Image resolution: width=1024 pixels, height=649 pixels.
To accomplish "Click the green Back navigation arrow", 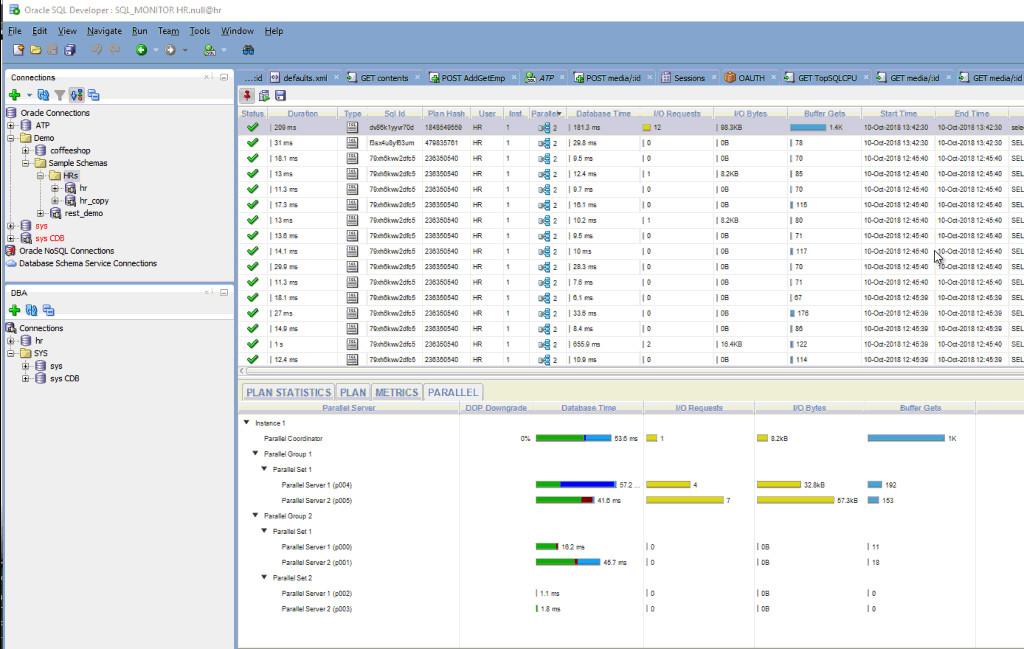I will (x=141, y=50).
